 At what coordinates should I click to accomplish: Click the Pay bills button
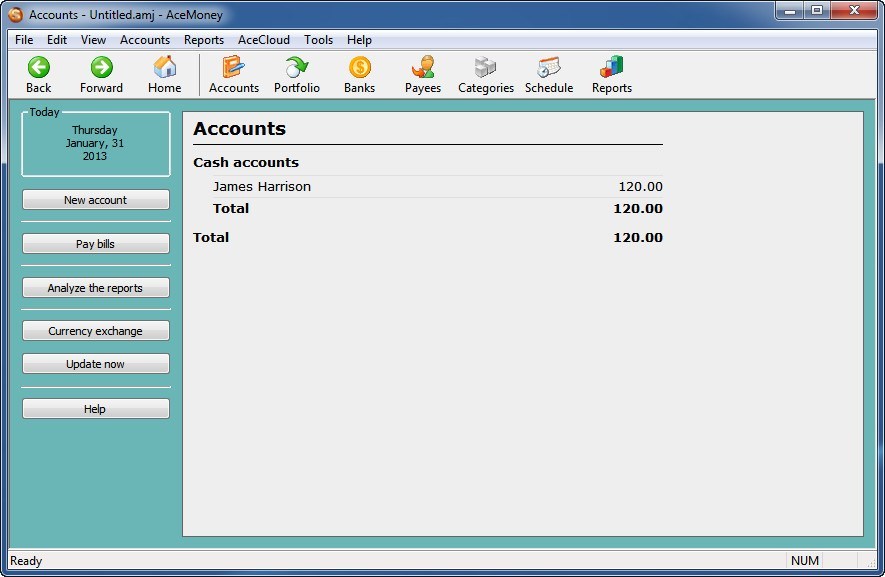pos(95,243)
